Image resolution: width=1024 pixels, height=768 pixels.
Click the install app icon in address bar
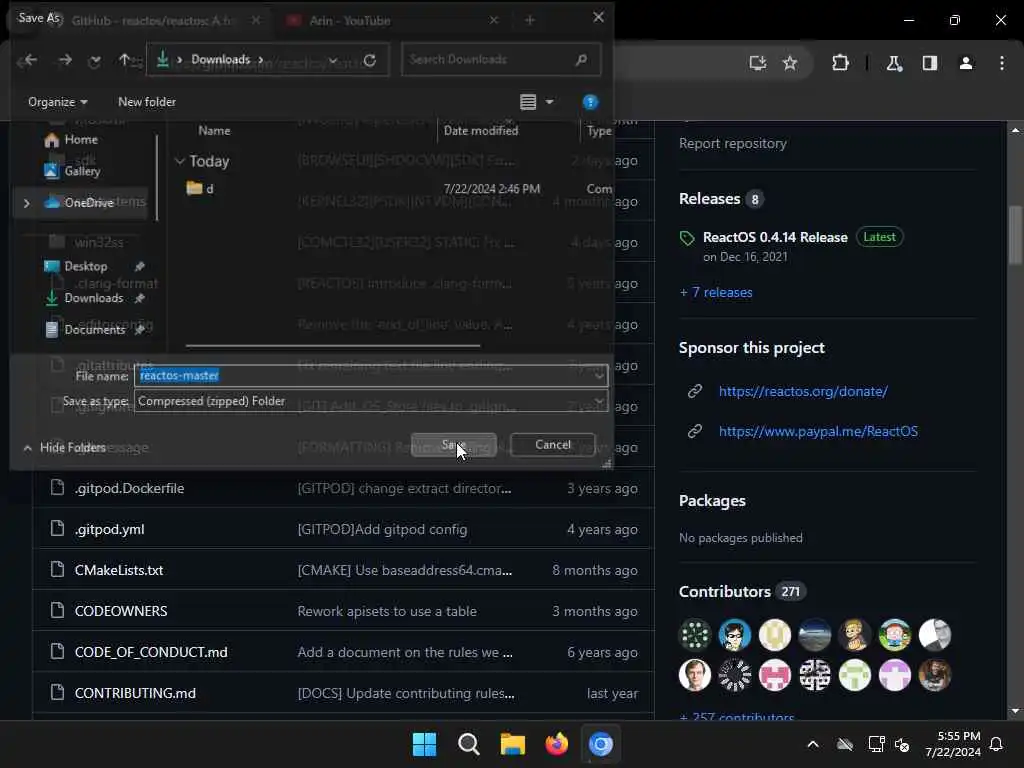[x=758, y=63]
